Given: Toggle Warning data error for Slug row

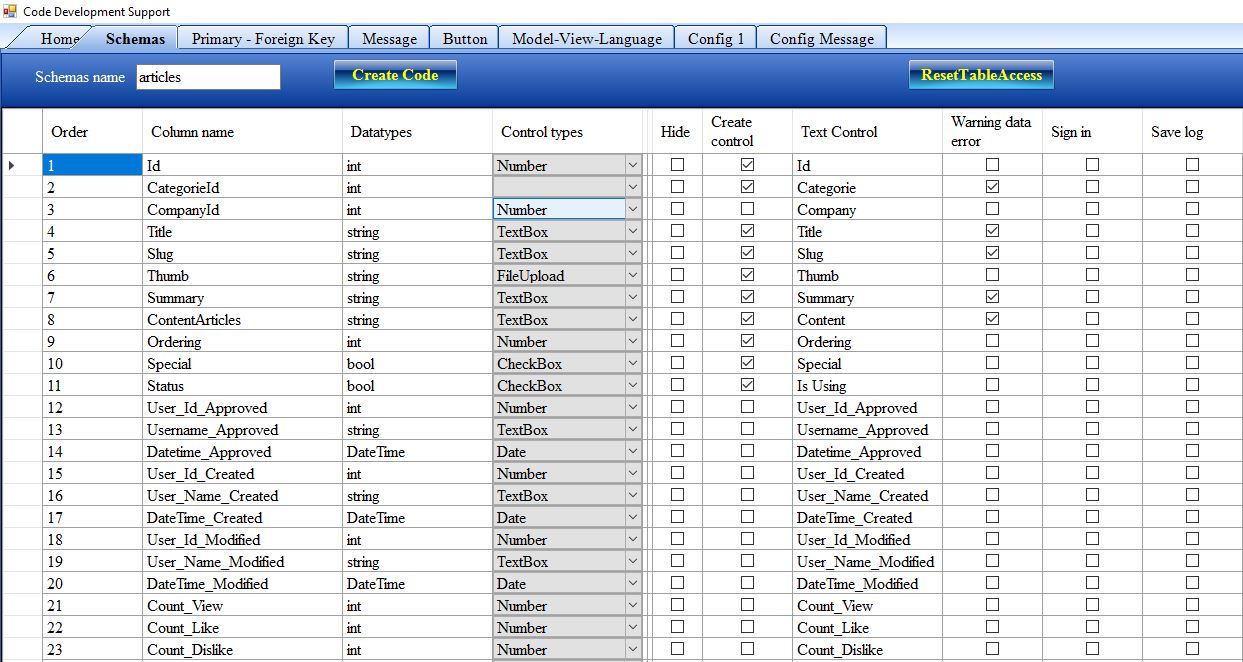Looking at the screenshot, I should click(992, 253).
